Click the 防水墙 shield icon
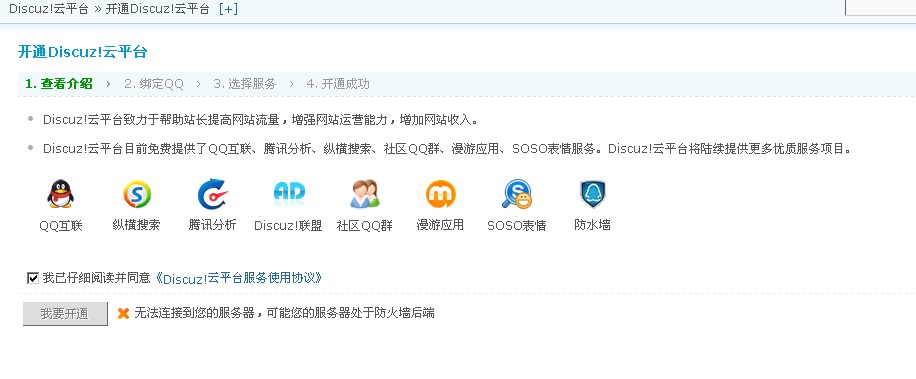The width and height of the screenshot is (916, 379). (592, 194)
